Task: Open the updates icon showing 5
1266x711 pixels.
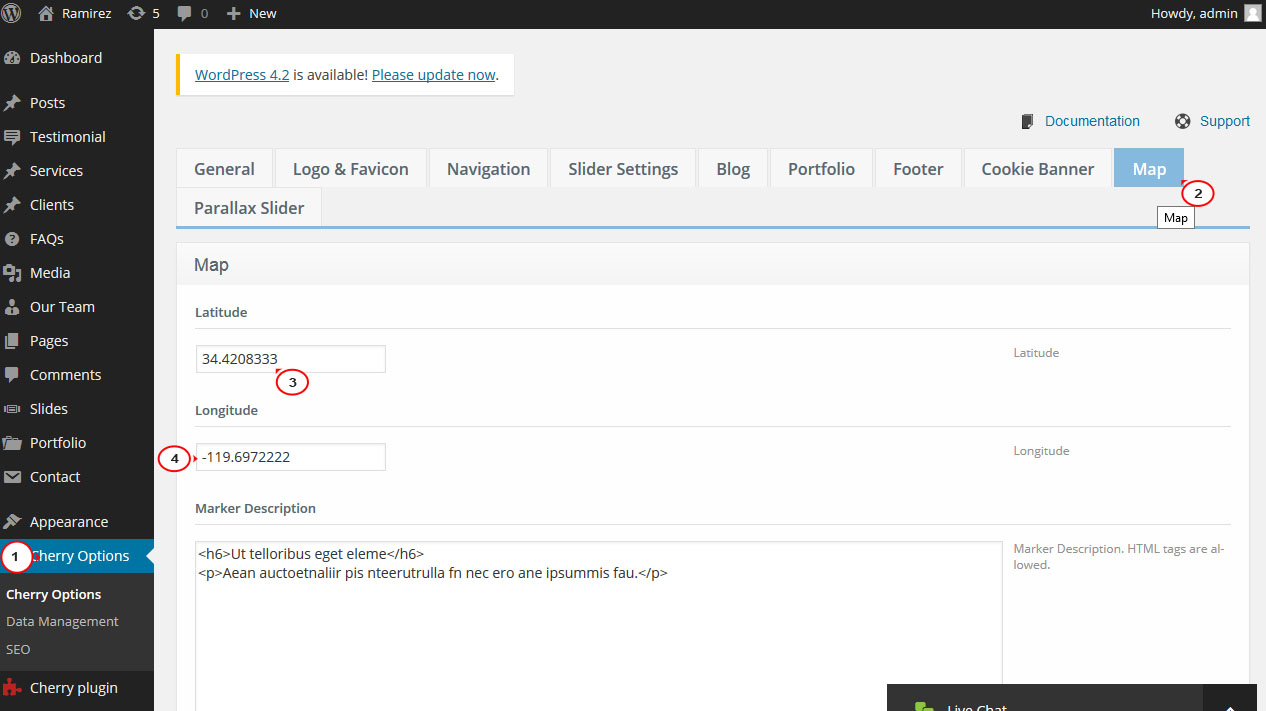Action: point(136,14)
